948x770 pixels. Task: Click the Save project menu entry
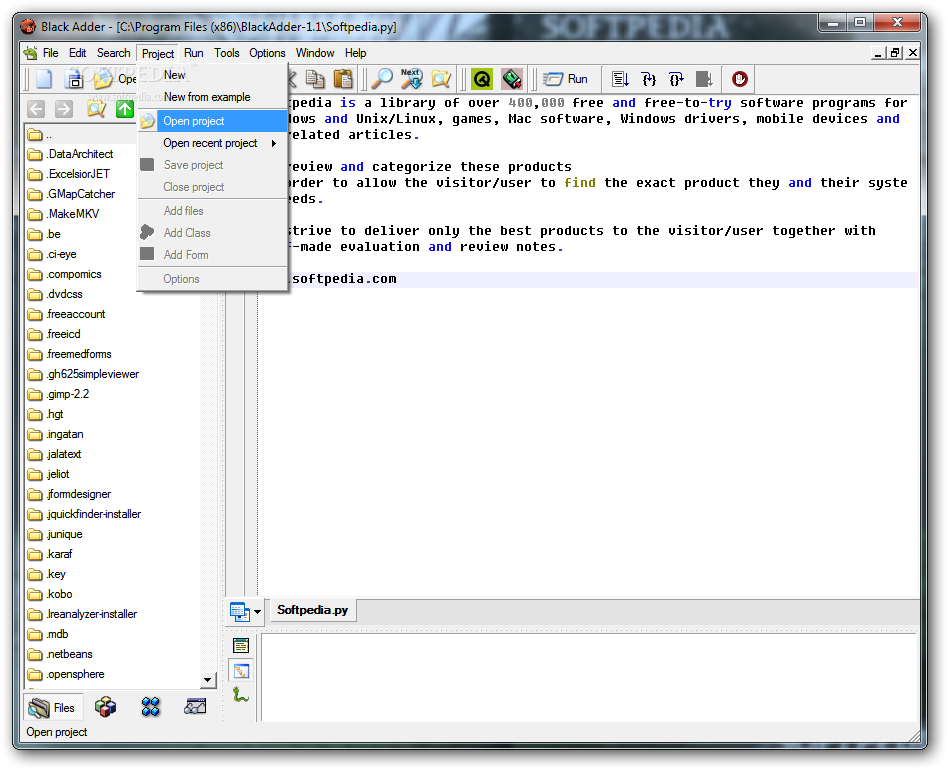(x=213, y=165)
